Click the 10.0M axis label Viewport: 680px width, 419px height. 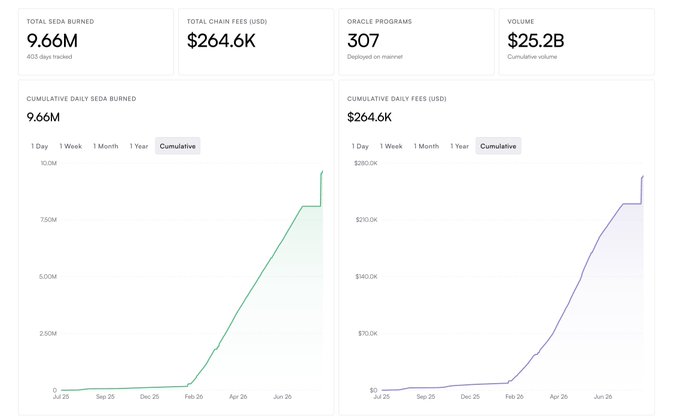pos(49,163)
